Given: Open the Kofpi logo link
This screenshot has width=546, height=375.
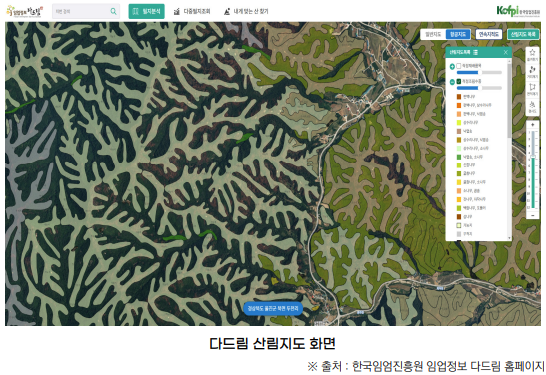Looking at the screenshot, I should point(518,11).
